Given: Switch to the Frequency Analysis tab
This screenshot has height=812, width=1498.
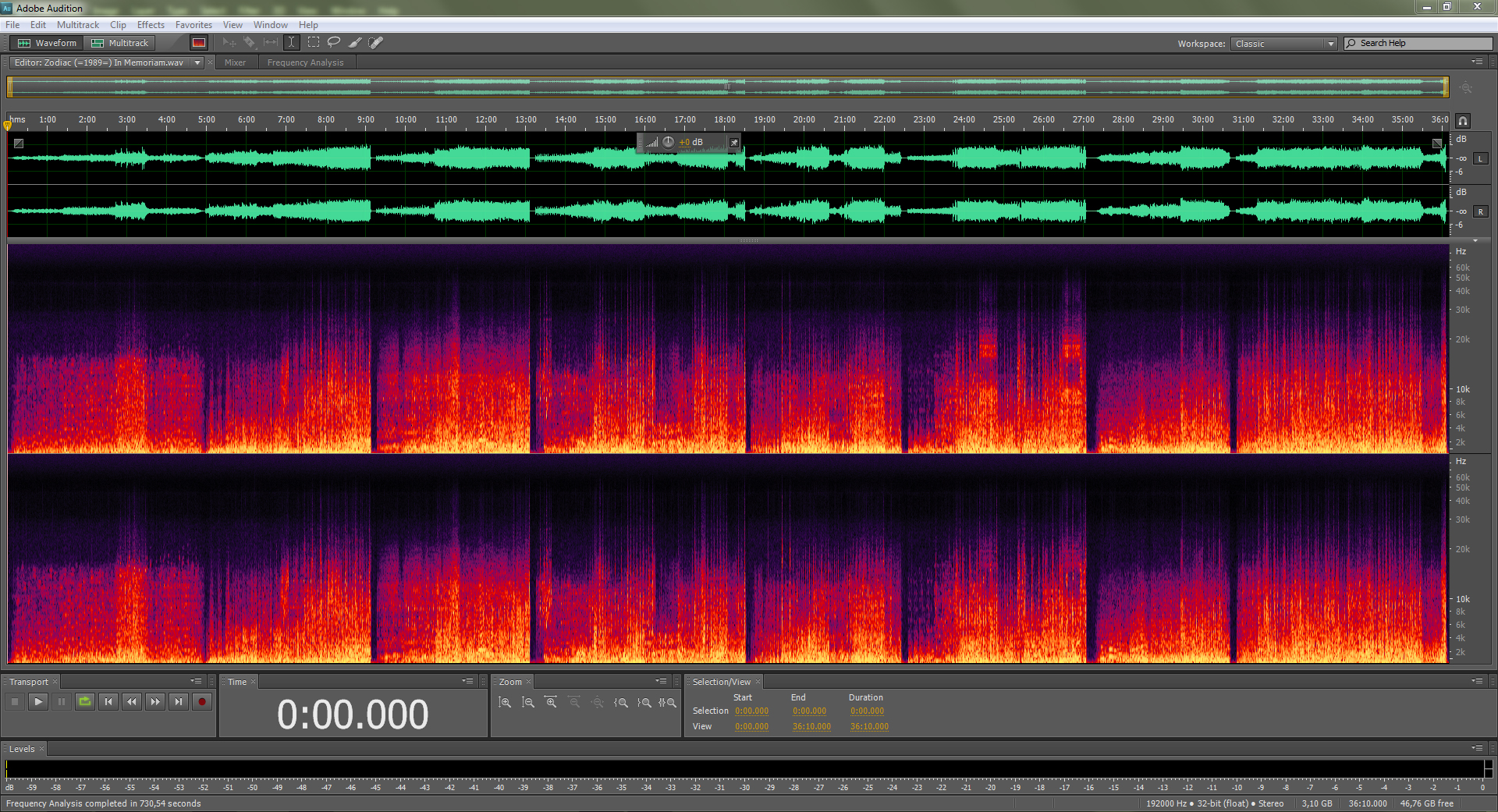Looking at the screenshot, I should click(305, 62).
